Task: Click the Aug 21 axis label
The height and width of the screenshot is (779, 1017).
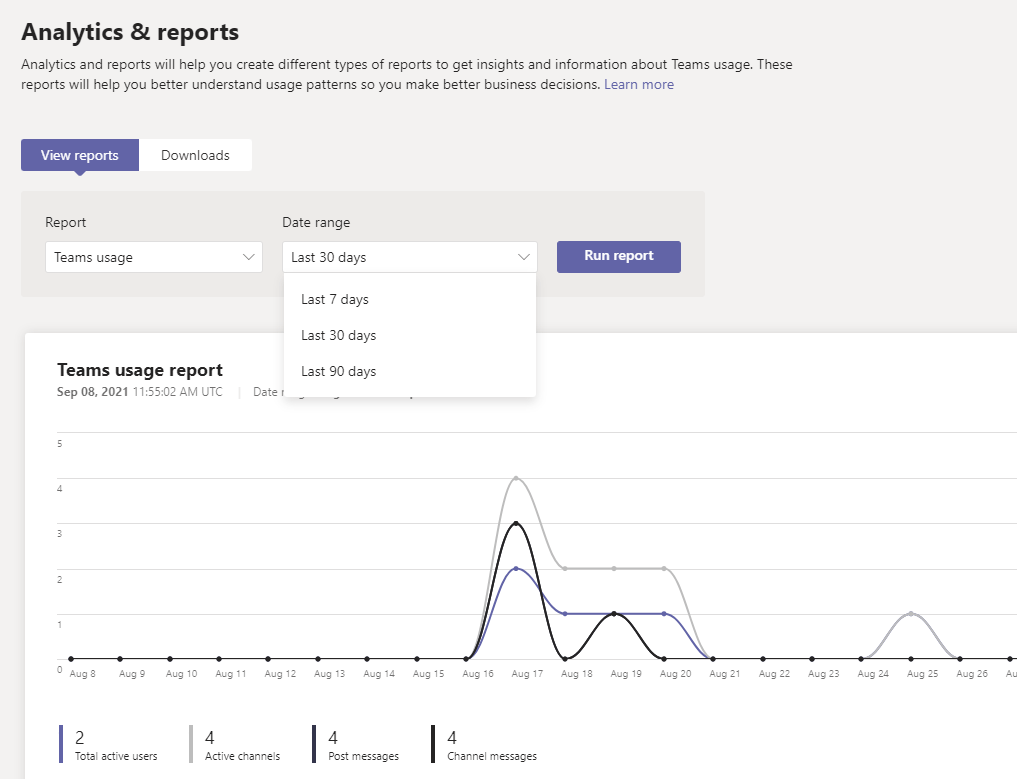Action: (x=724, y=673)
